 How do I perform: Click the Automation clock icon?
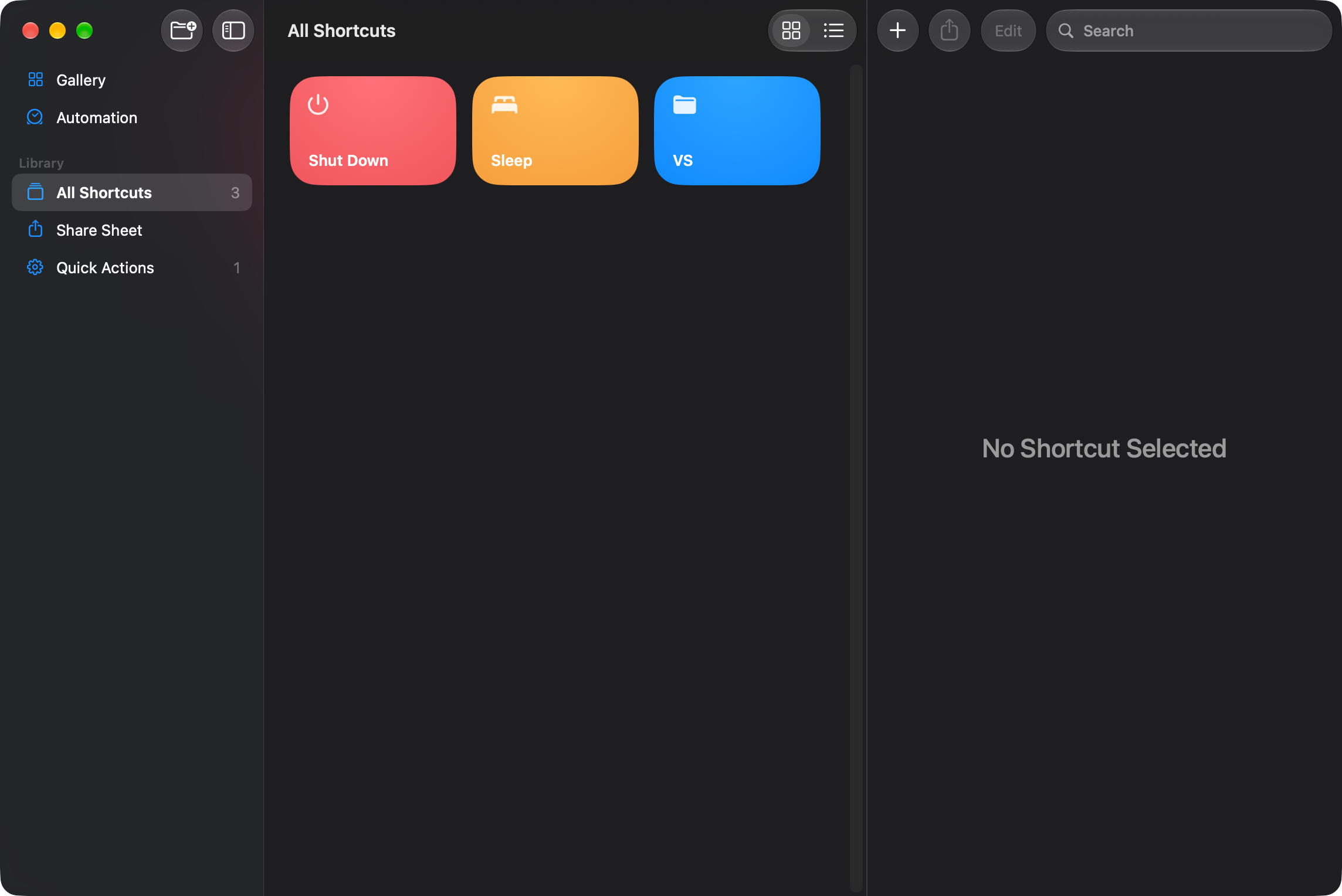pos(35,117)
